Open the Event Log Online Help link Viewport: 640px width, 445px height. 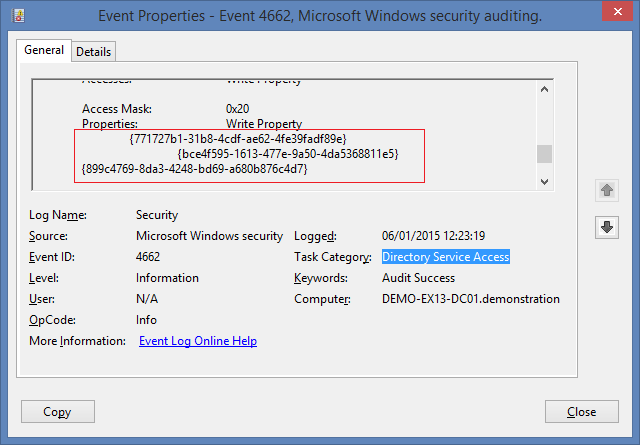click(197, 341)
